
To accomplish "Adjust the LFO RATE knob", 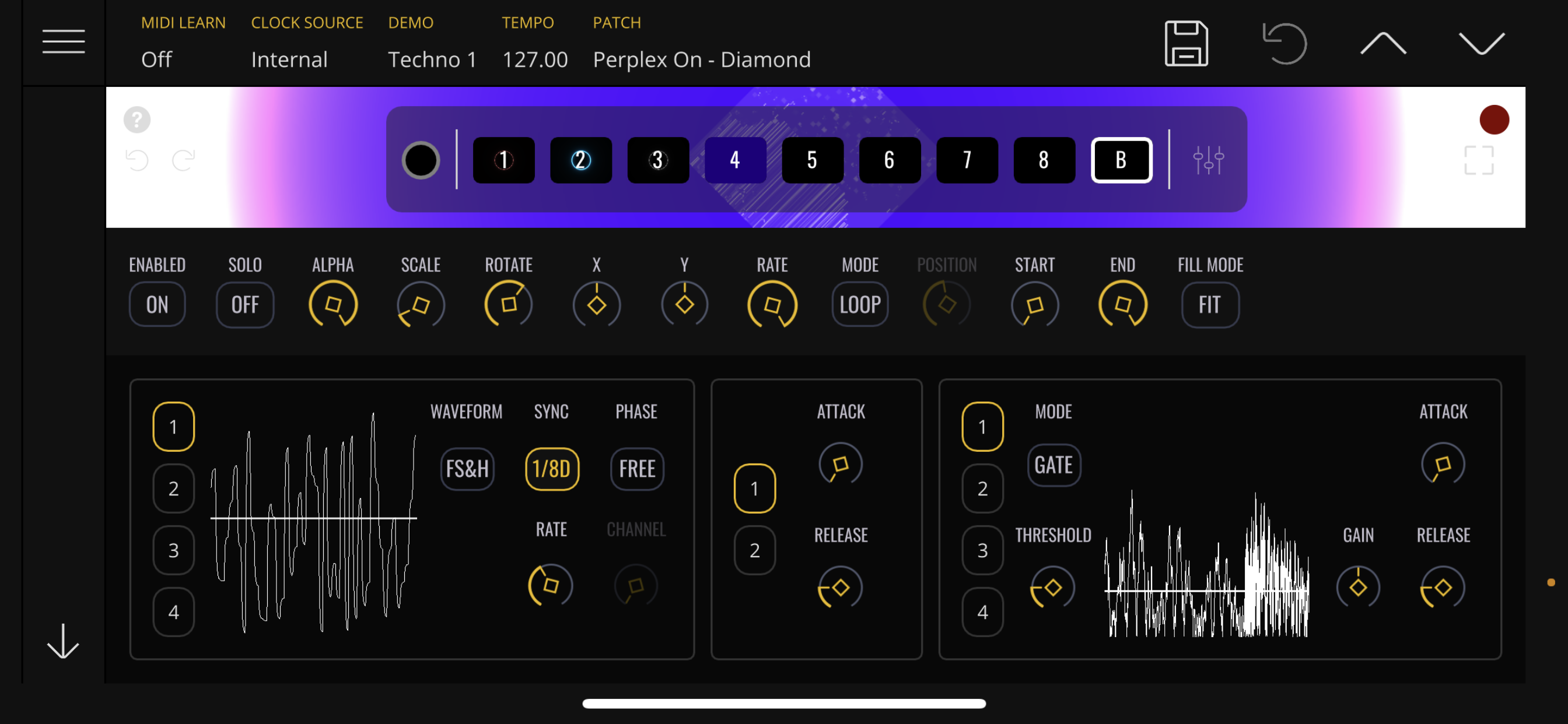I will point(550,585).
